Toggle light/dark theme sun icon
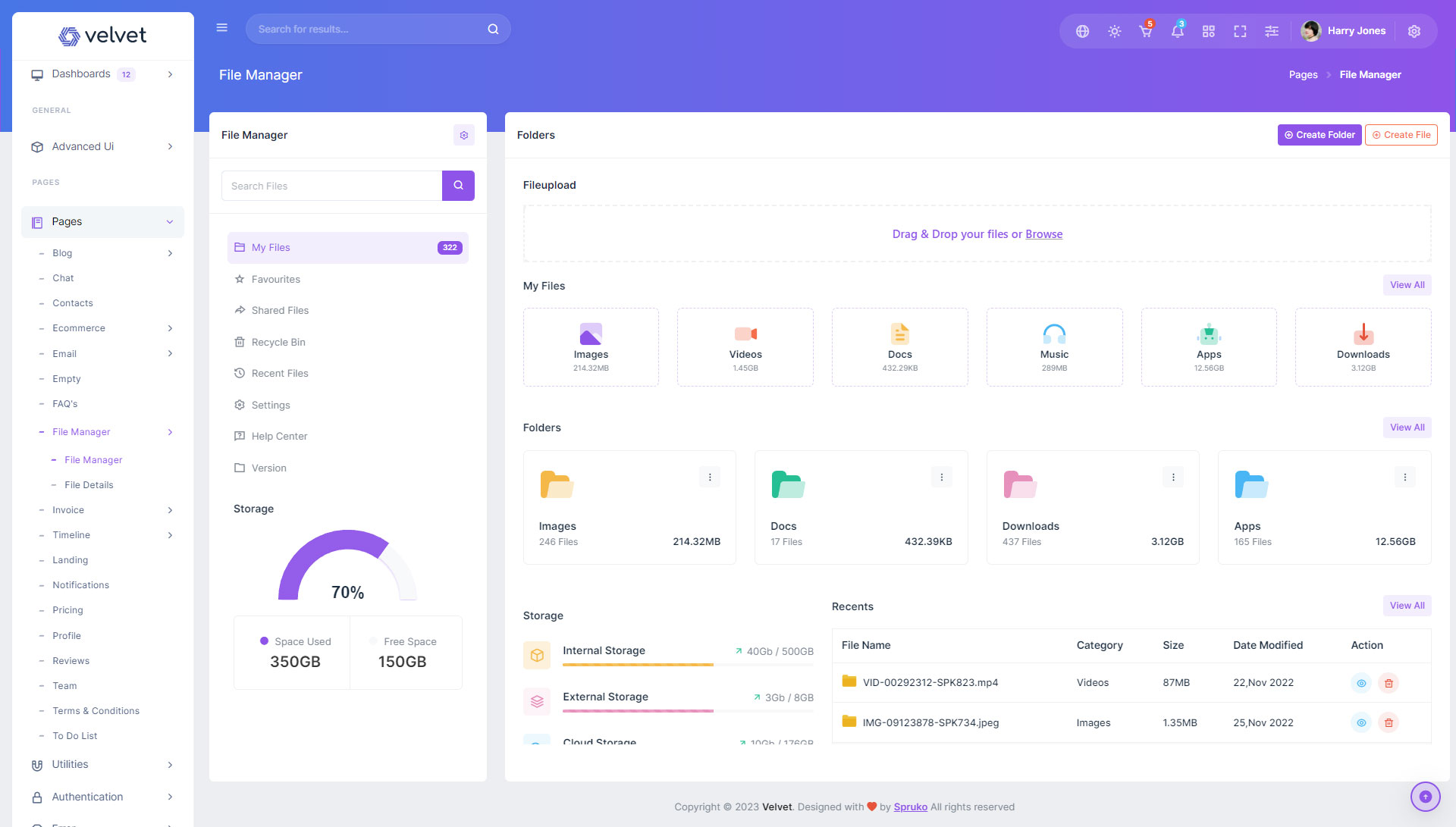The image size is (1456, 827). [1114, 31]
